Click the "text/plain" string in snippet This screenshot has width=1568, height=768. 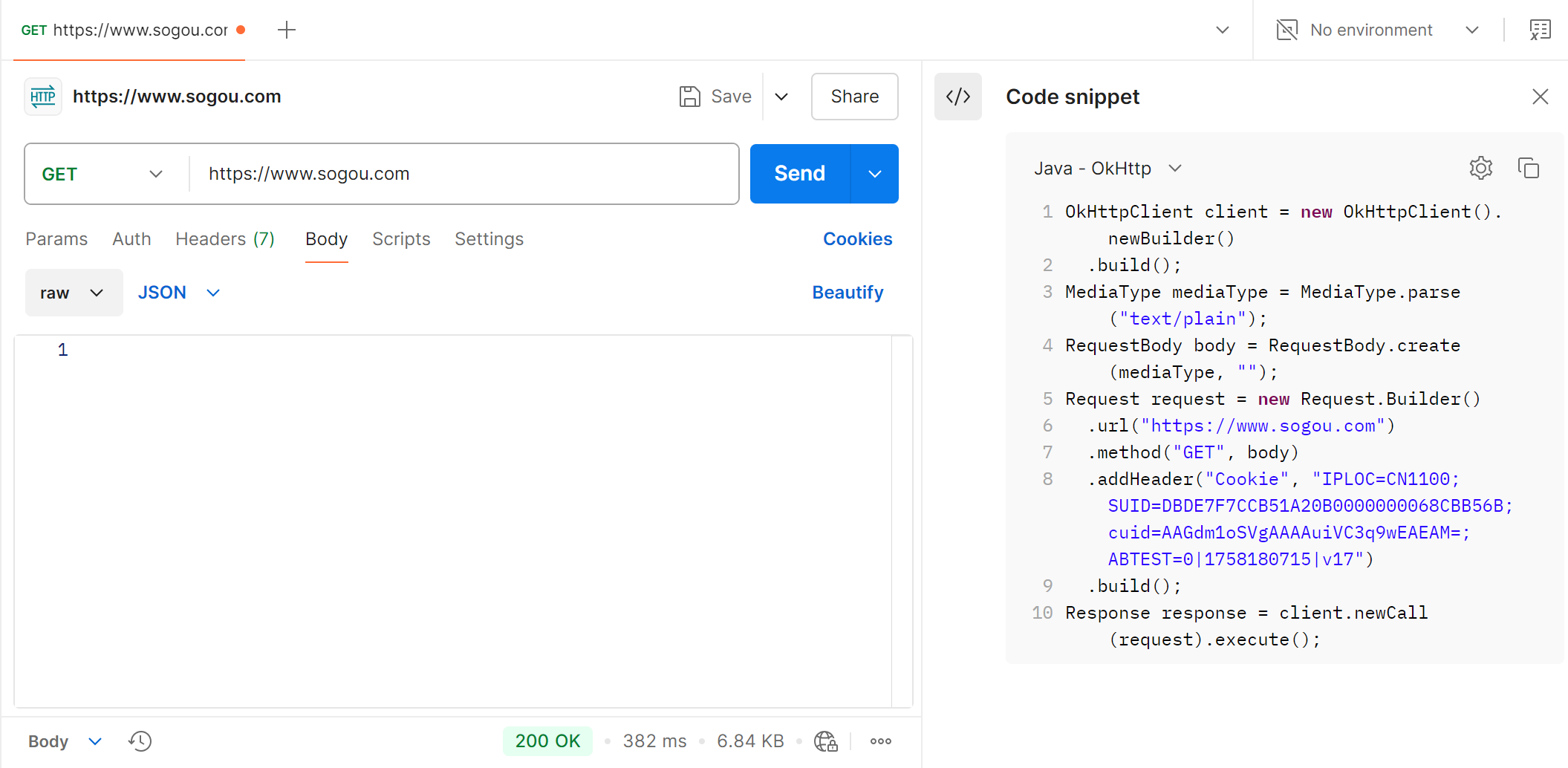[x=1182, y=319]
